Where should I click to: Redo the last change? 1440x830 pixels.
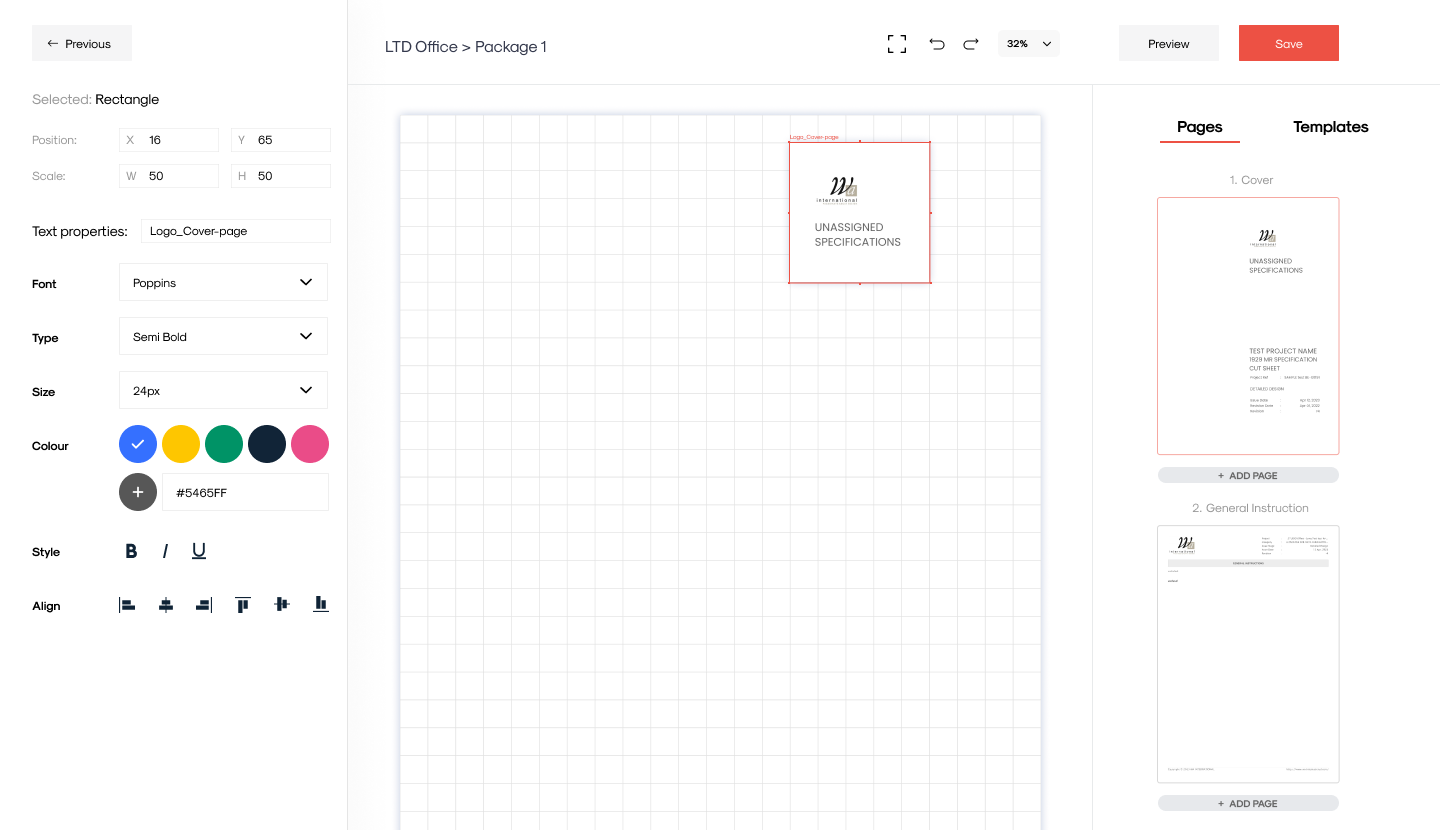(970, 44)
